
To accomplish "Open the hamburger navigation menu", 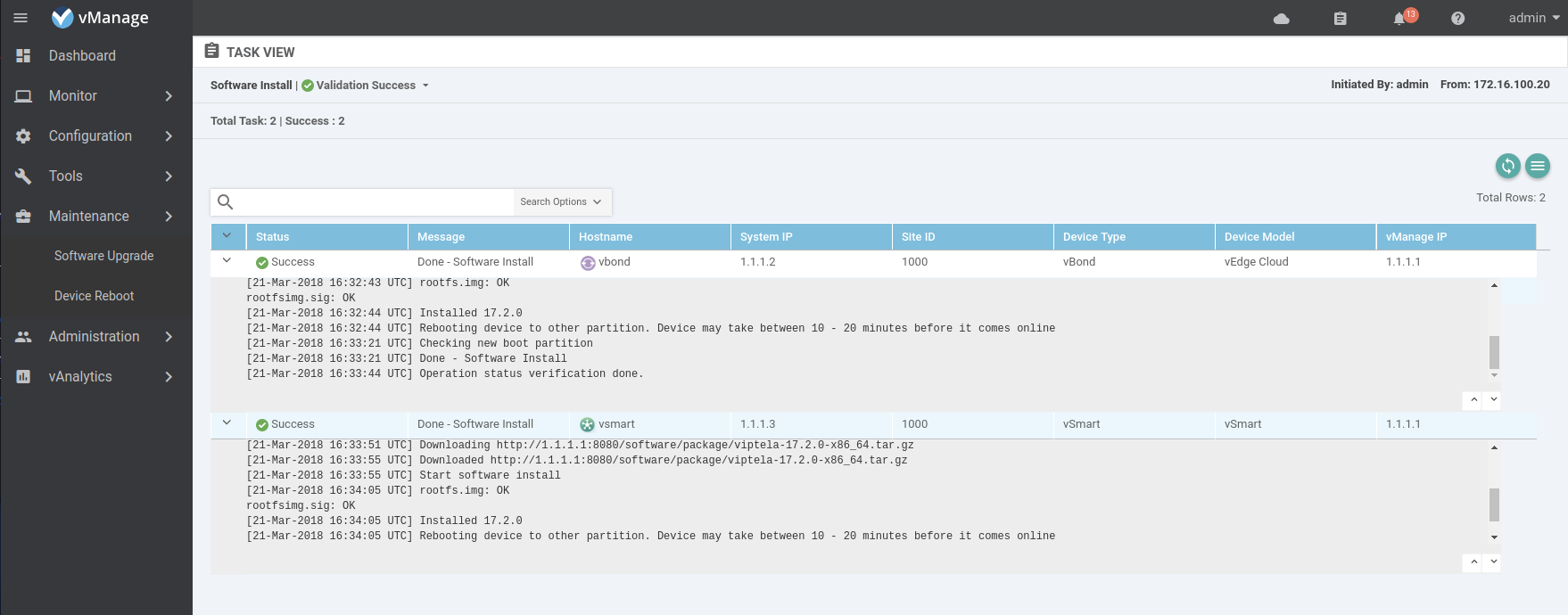I will click(21, 18).
